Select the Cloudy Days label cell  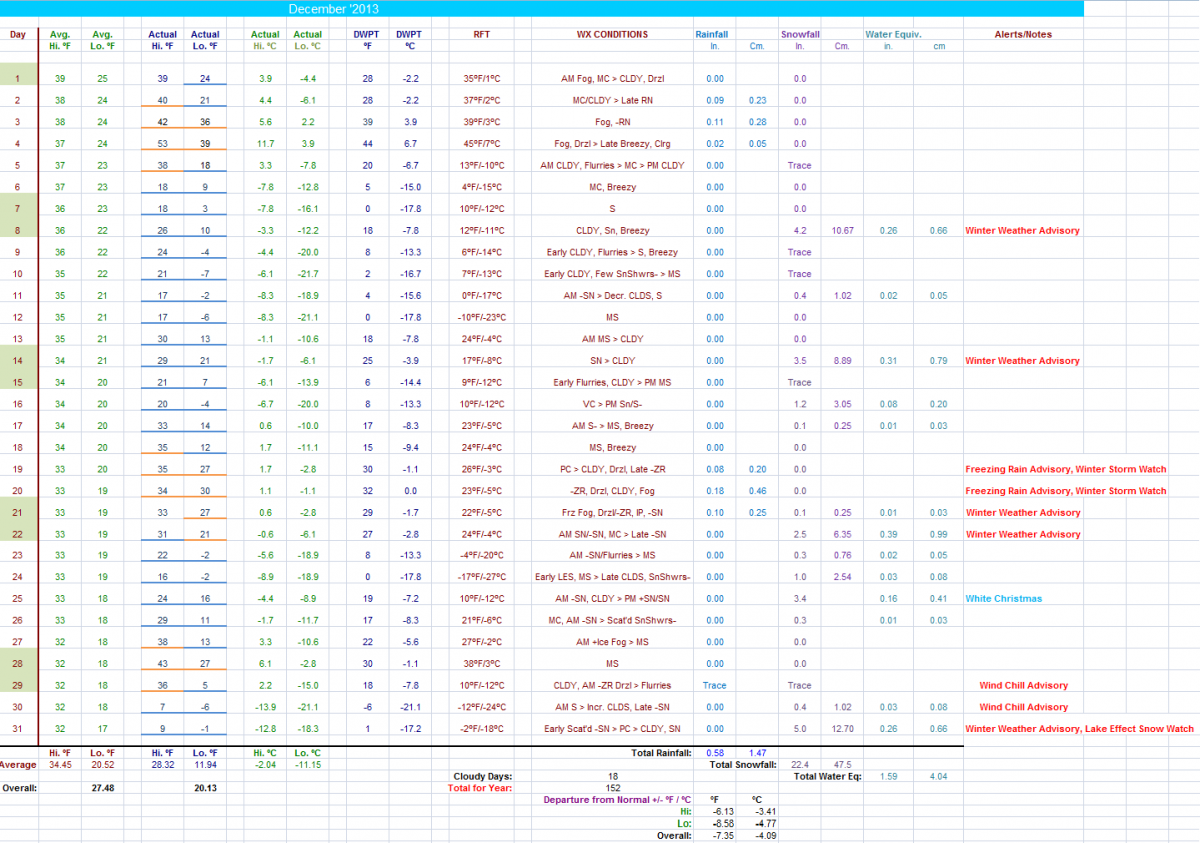(483, 775)
